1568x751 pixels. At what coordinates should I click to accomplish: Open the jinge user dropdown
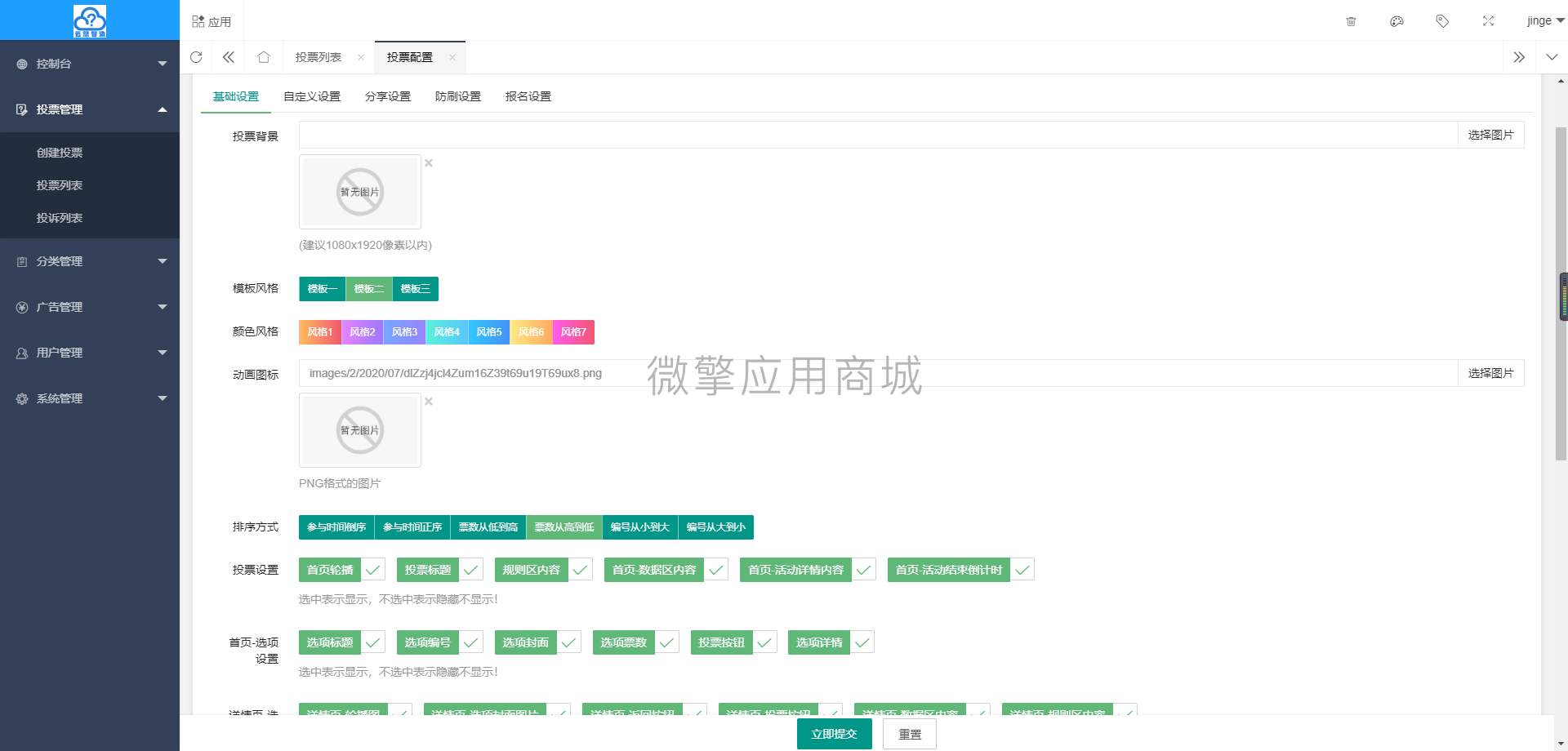tap(1545, 21)
